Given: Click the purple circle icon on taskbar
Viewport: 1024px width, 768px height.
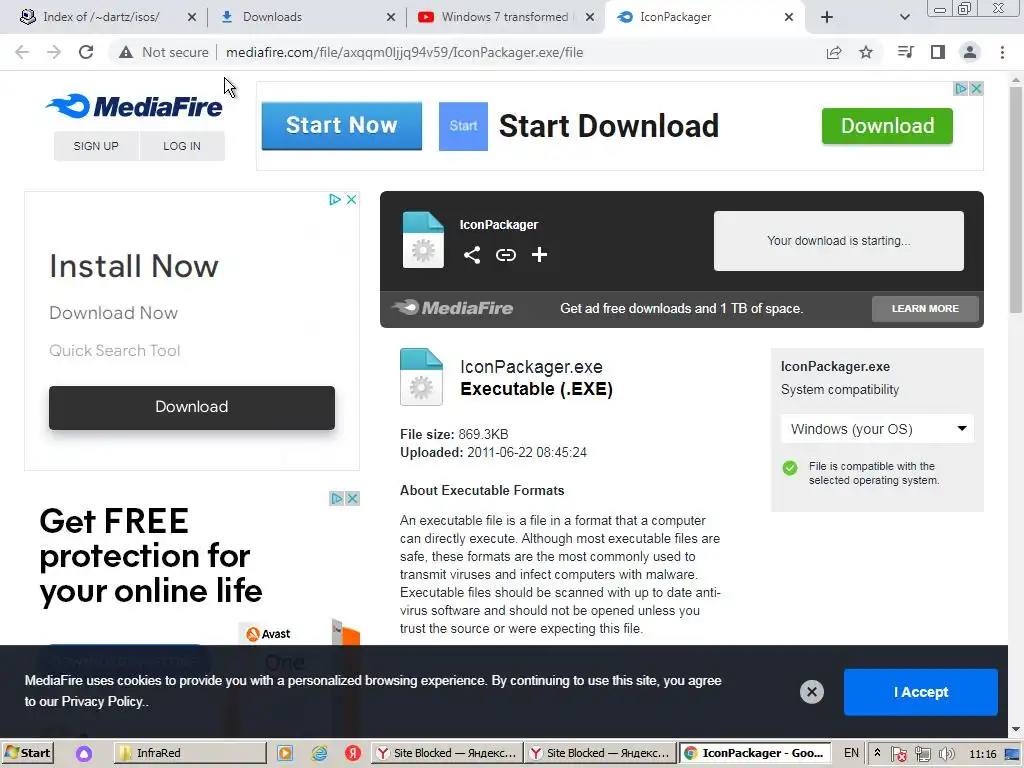Looking at the screenshot, I should click(84, 754).
